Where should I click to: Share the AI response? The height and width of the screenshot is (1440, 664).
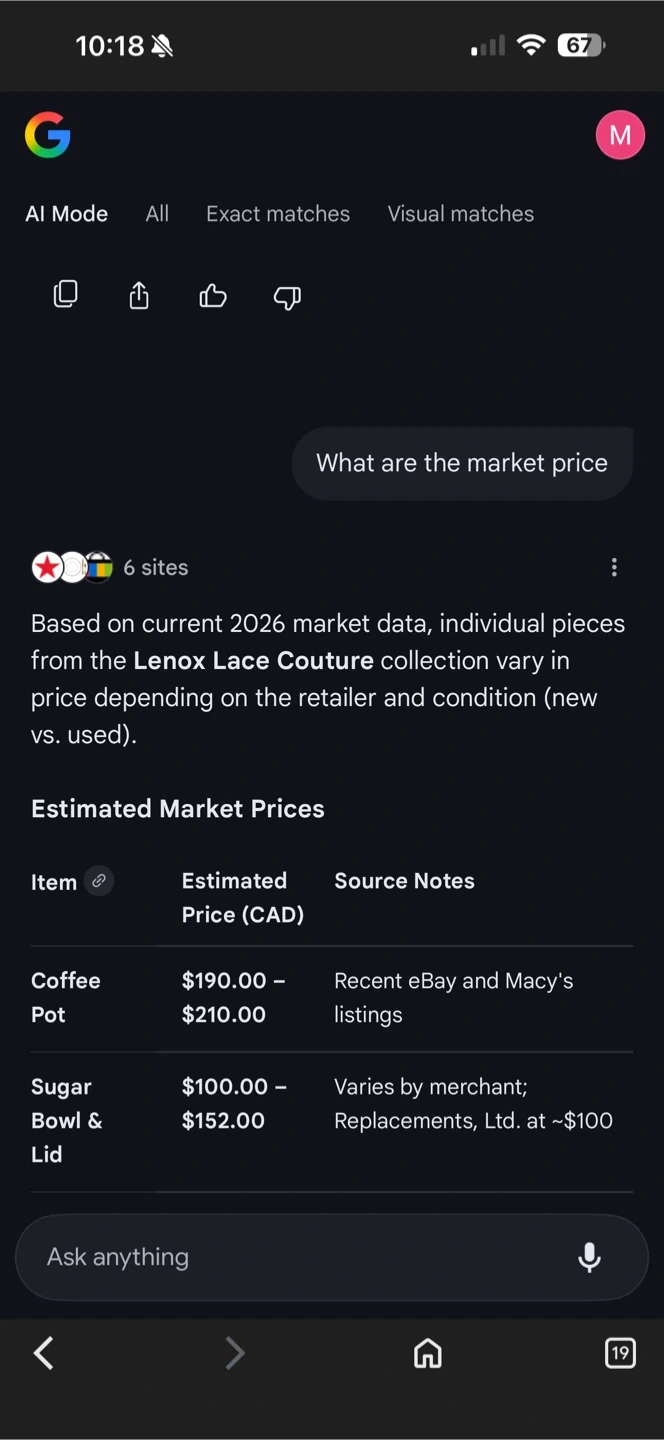[139, 296]
